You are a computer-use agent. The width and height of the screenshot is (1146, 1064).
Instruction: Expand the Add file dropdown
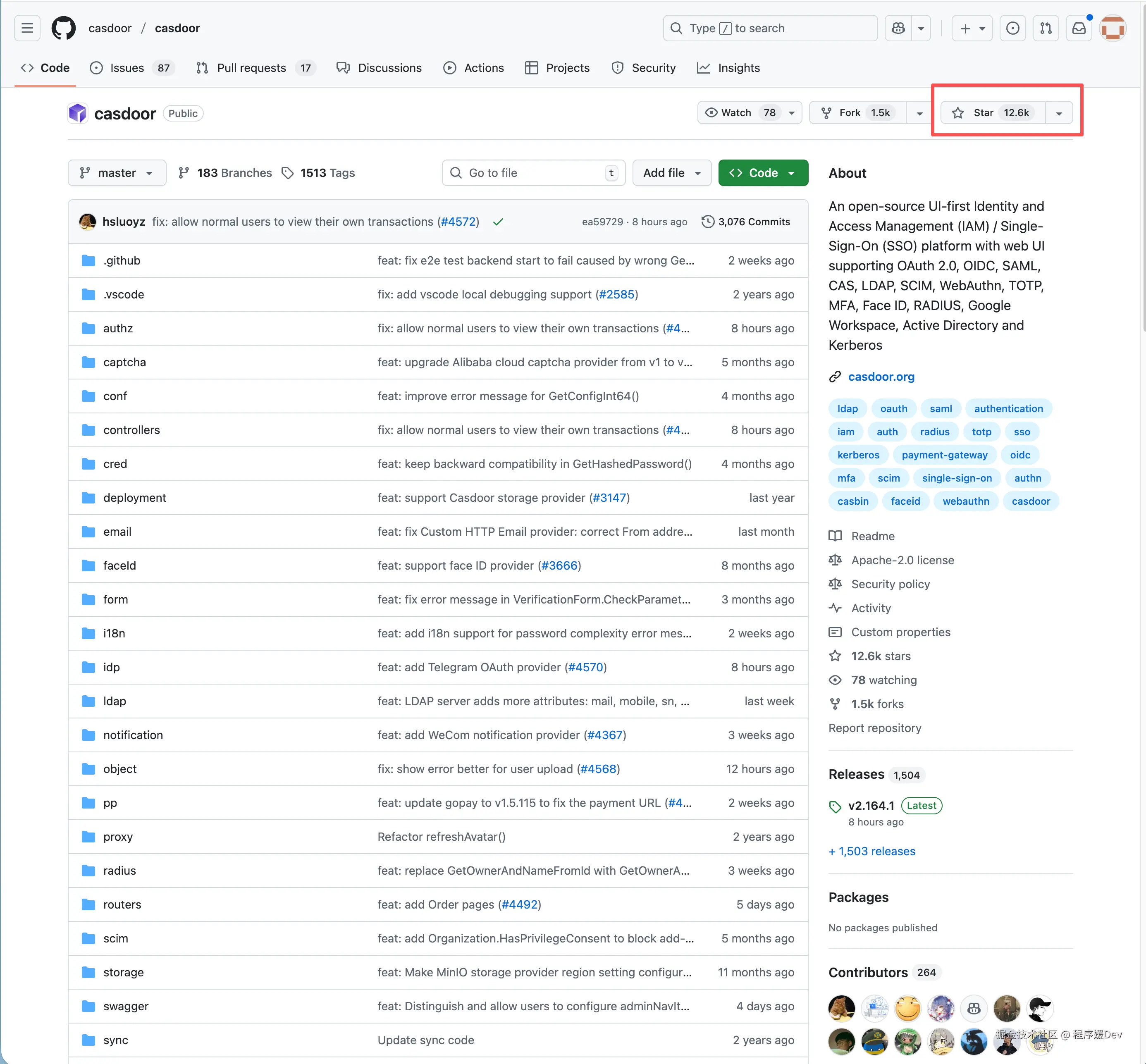coord(671,173)
